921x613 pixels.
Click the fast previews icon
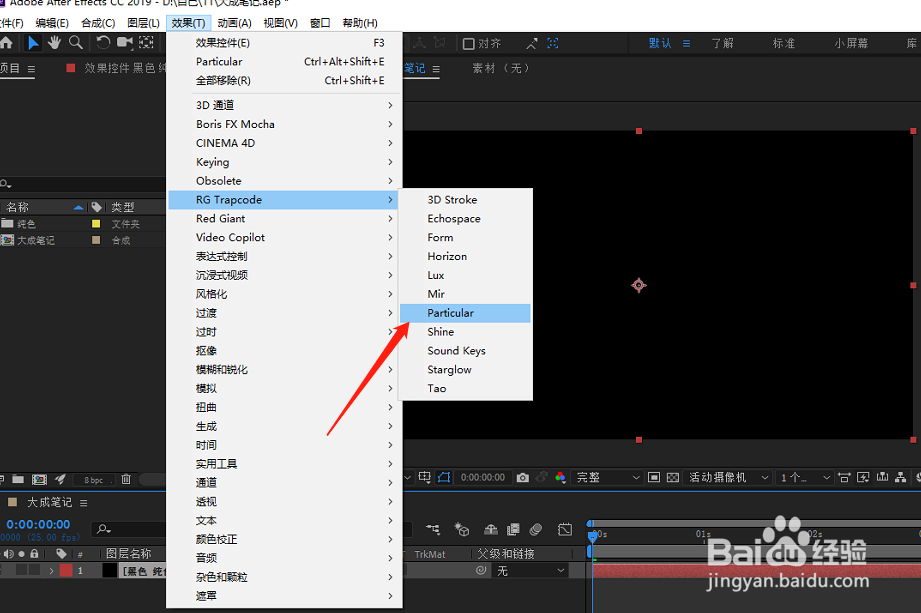coord(863,477)
